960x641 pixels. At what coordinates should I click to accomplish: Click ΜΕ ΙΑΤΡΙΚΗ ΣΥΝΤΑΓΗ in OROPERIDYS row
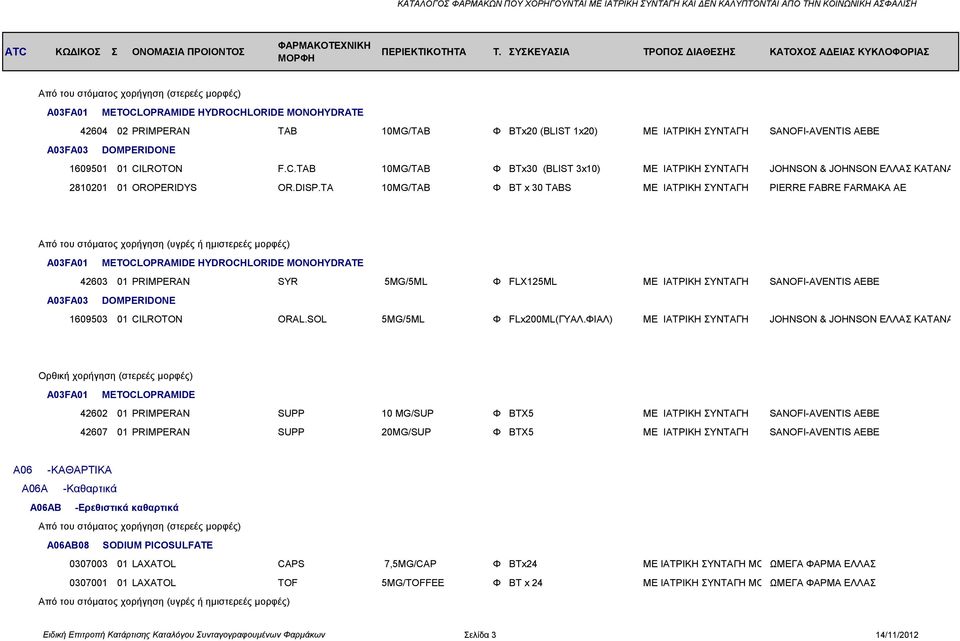(696, 187)
